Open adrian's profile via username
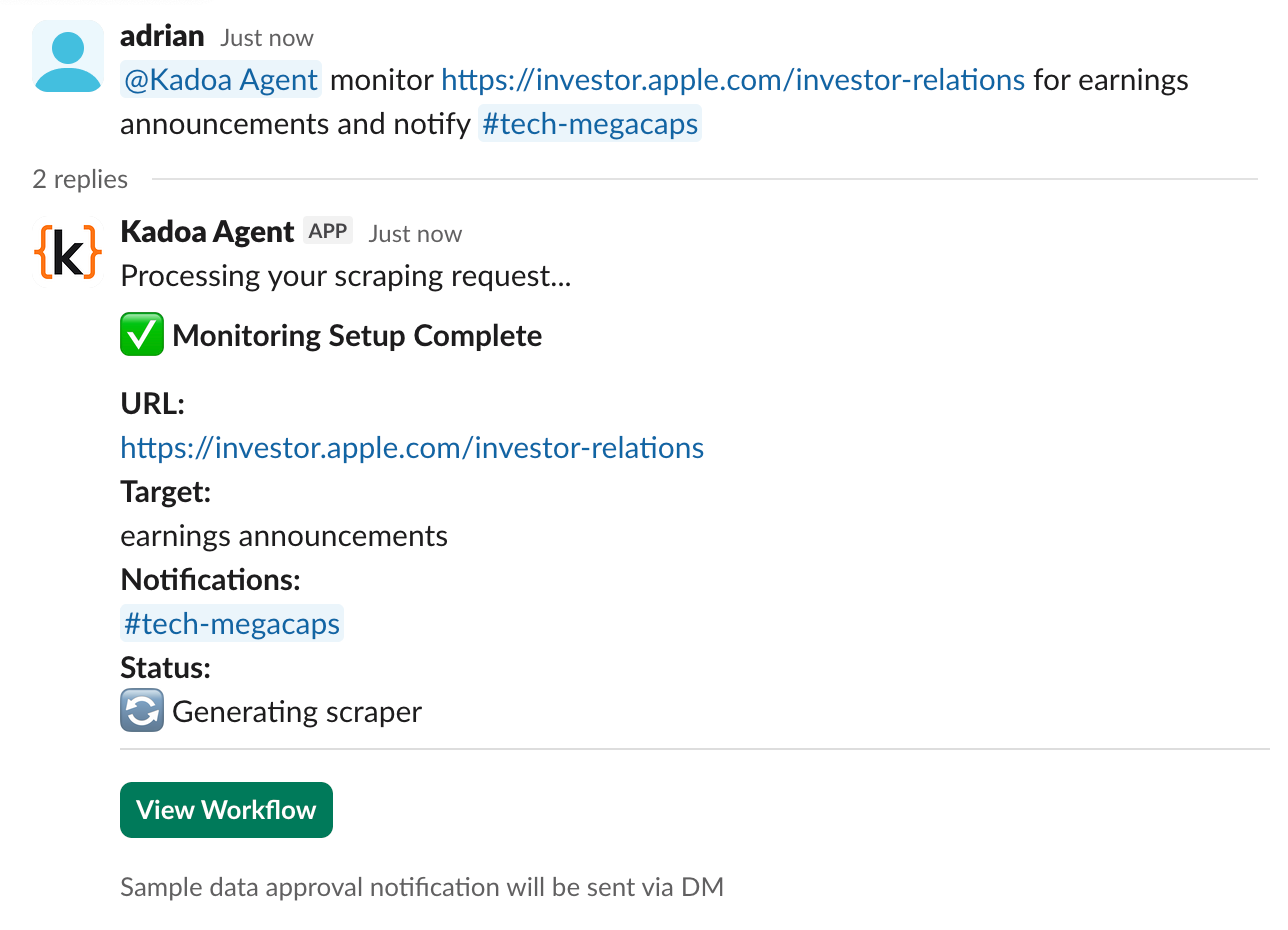The height and width of the screenshot is (930, 1288). (162, 37)
